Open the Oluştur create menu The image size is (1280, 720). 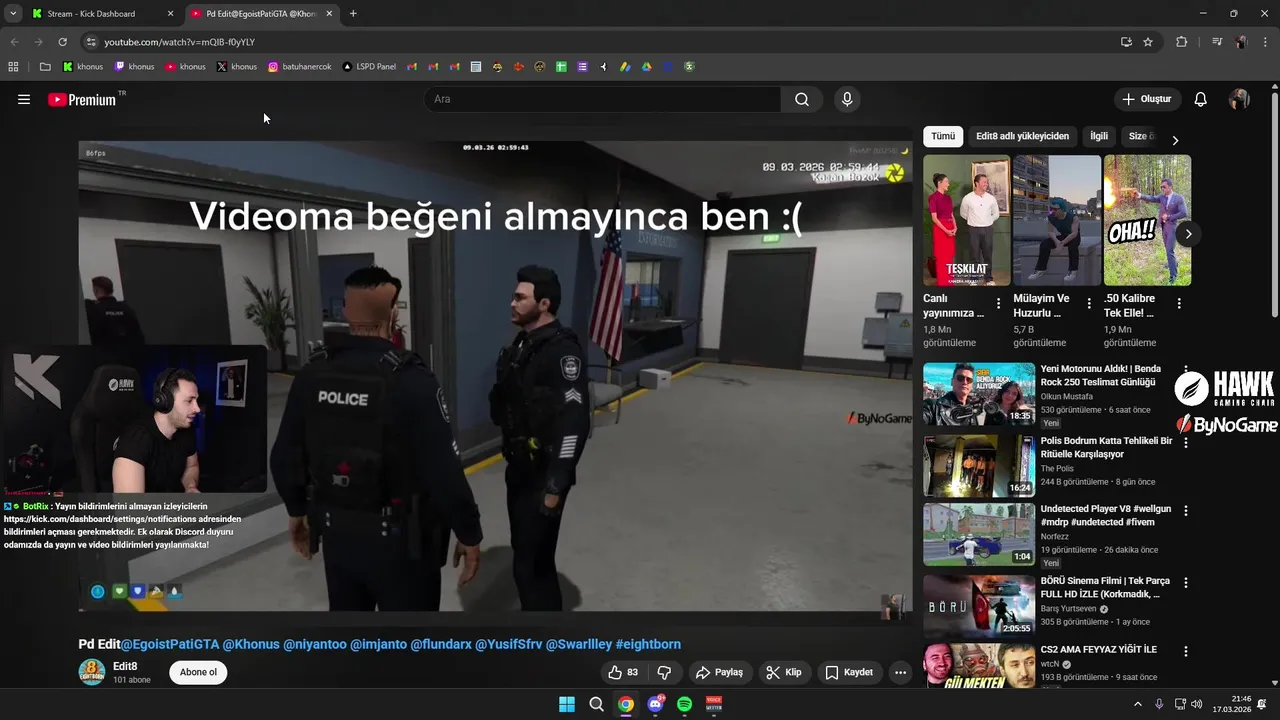click(1146, 99)
